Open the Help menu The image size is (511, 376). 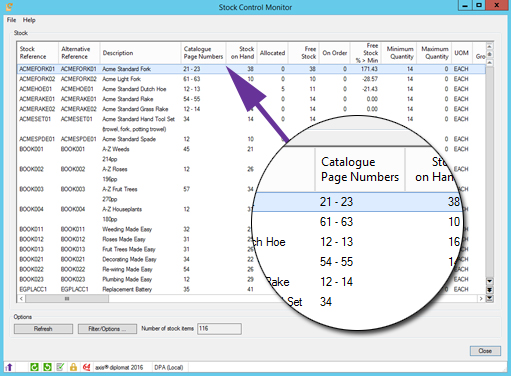point(29,20)
